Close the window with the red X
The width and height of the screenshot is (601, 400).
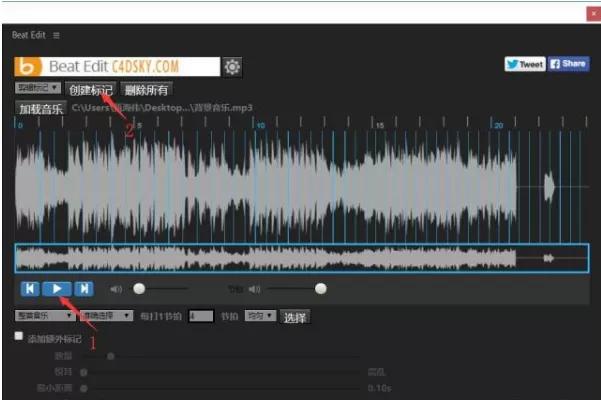pos(593,14)
